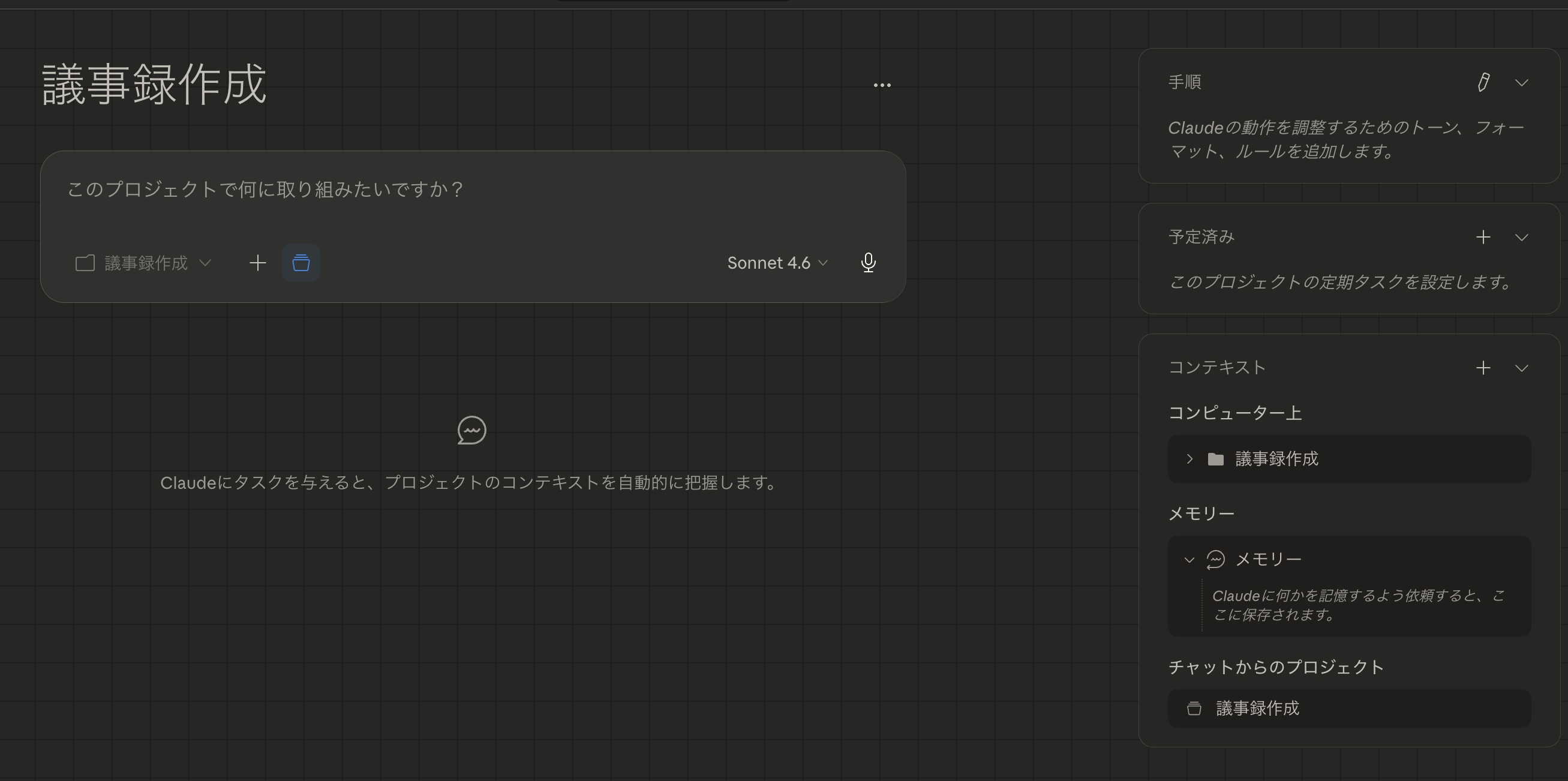Collapse the 手順 panel with its chevron
1568x781 pixels.
[1522, 82]
